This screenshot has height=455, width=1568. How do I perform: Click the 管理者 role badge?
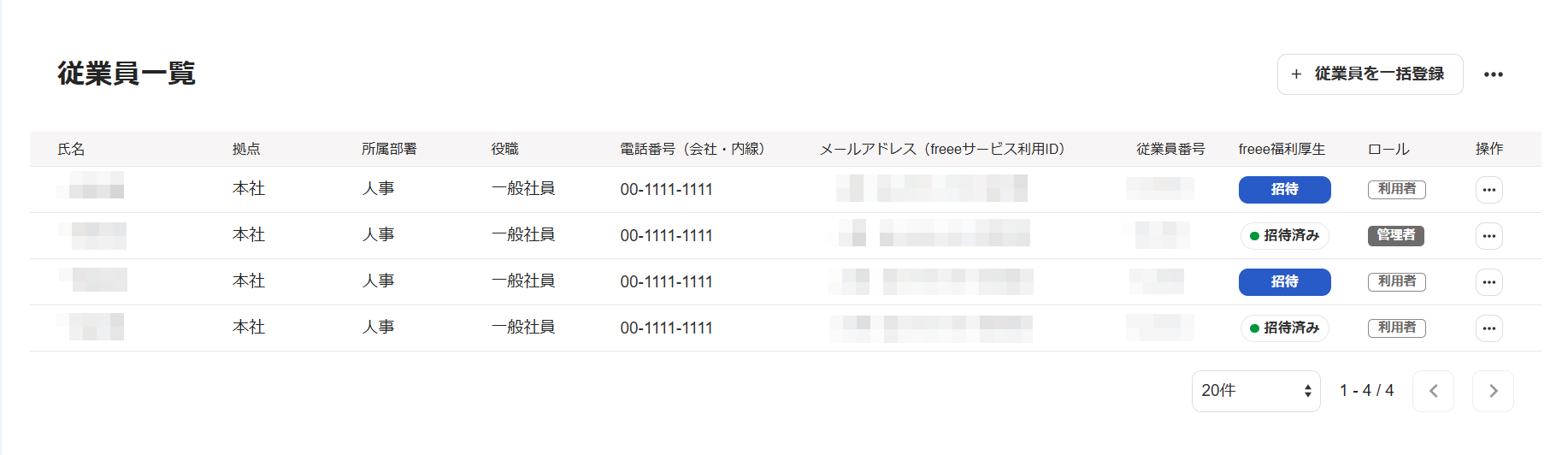[x=1395, y=235]
